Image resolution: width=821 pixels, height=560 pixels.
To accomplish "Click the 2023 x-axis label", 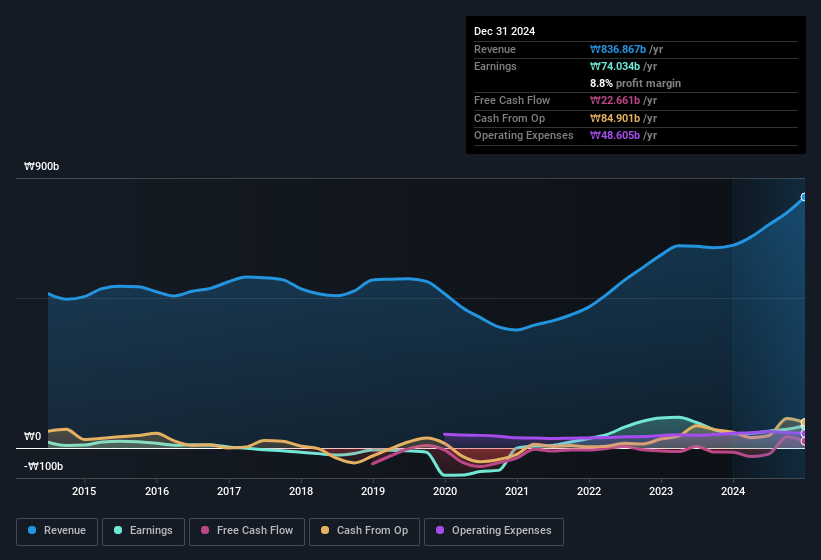I will pyautogui.click(x=661, y=491).
